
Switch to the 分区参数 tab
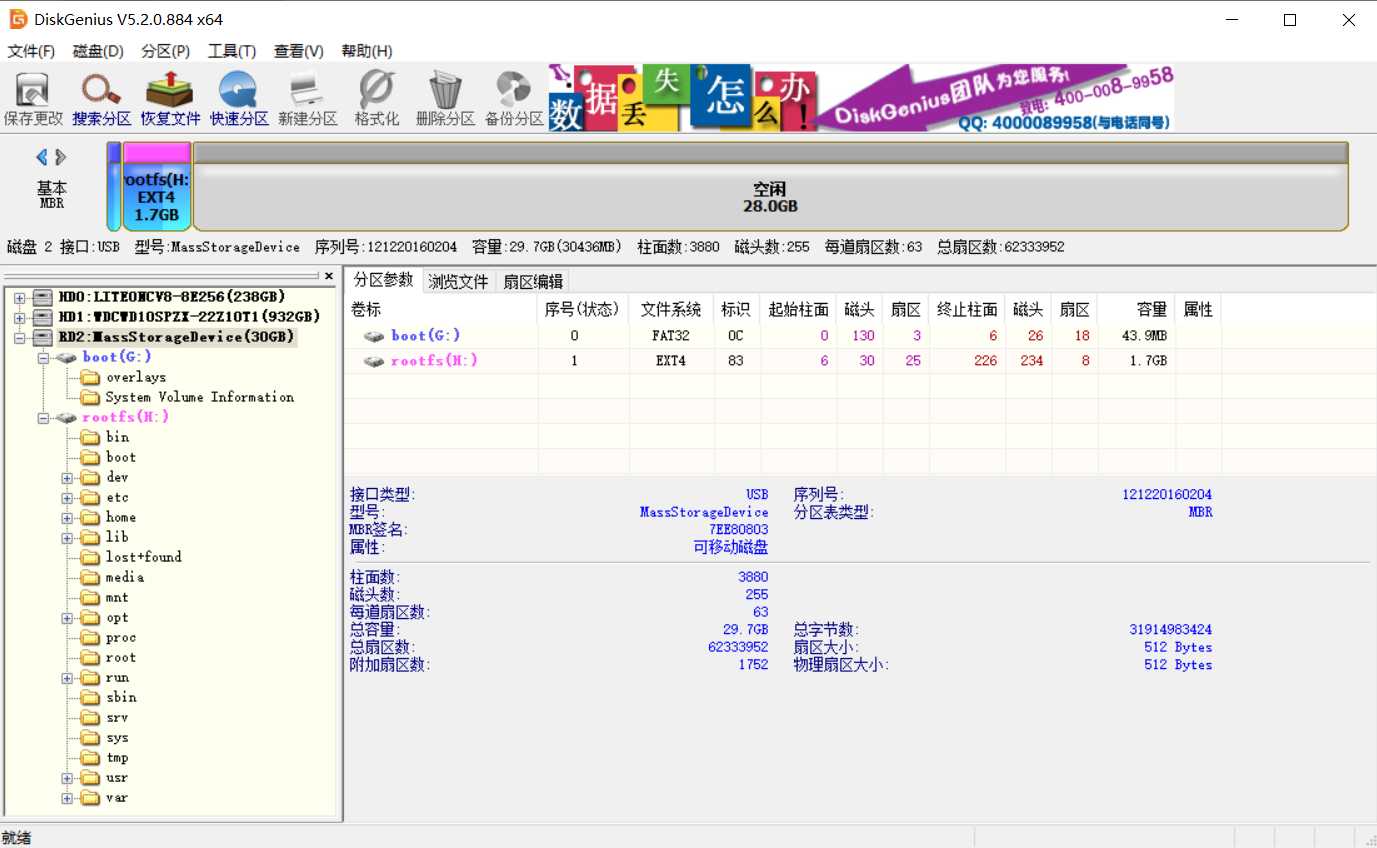(x=384, y=280)
